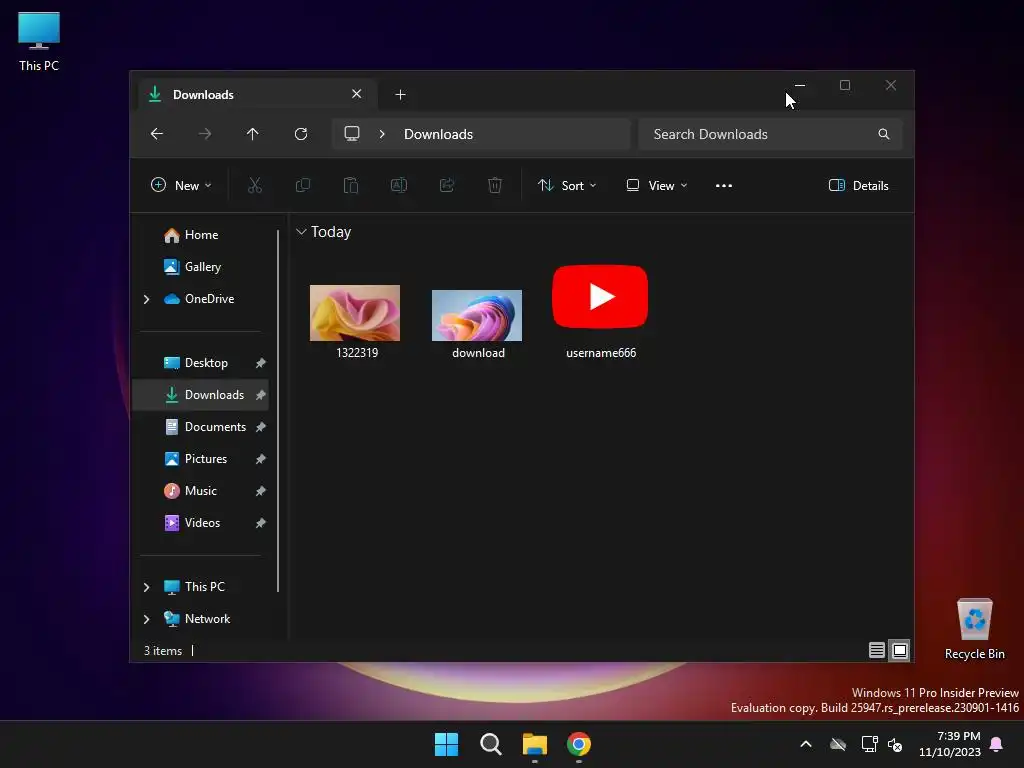
Task: Unpin Videos from quick access
Action: point(261,523)
